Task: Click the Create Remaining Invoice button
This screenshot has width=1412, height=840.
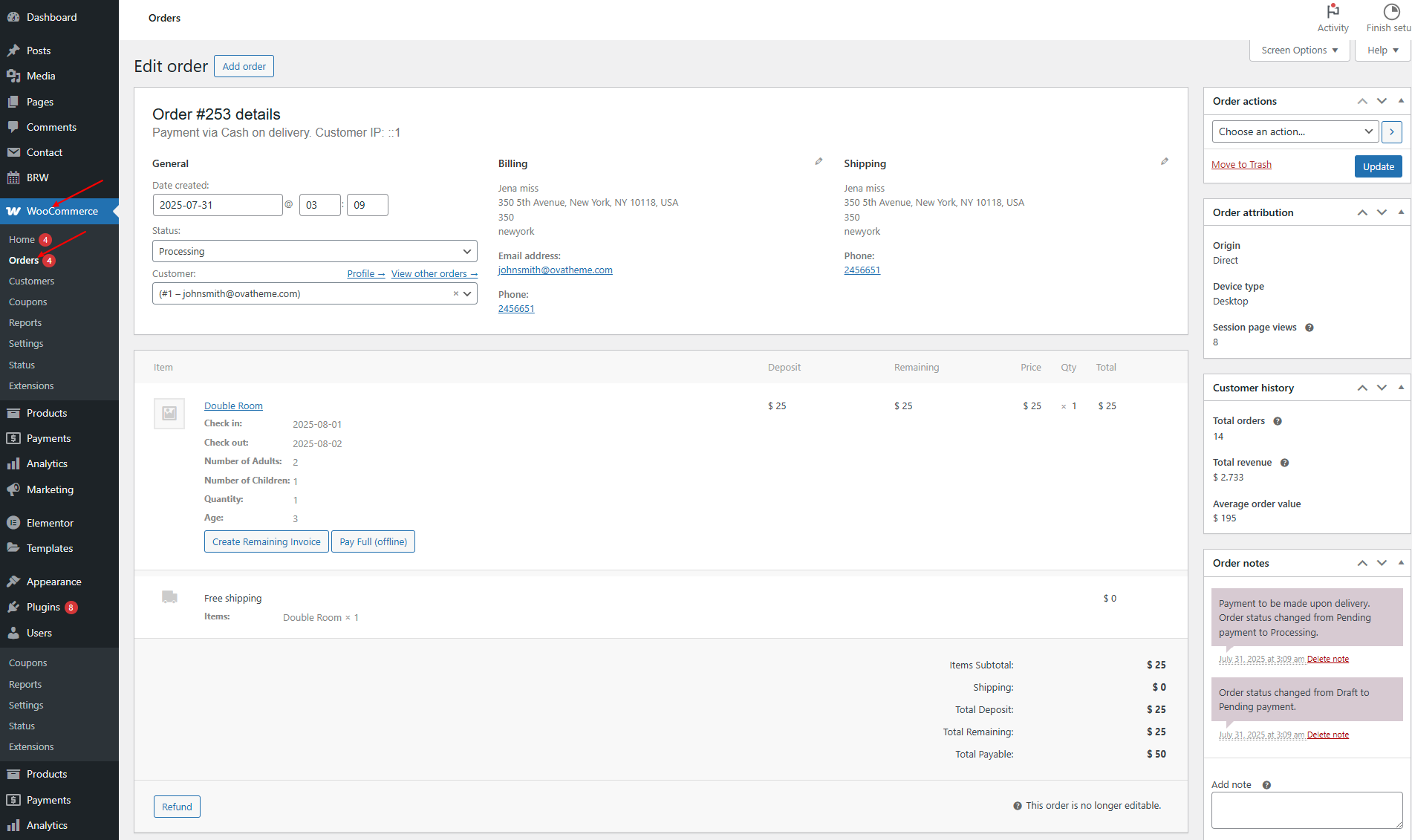Action: (266, 542)
